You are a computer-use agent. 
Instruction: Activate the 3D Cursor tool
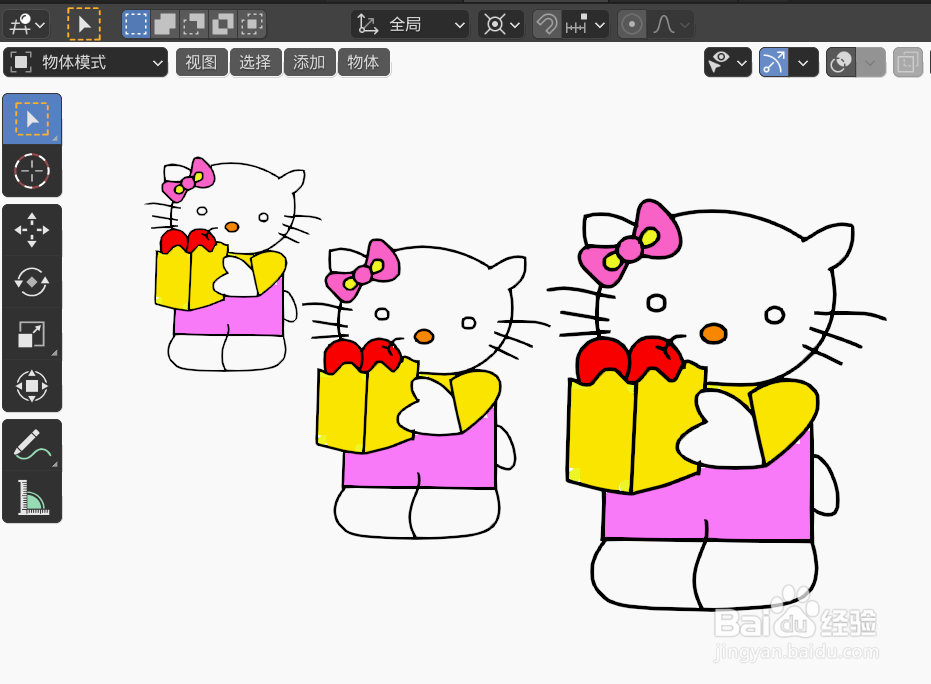[x=33, y=171]
